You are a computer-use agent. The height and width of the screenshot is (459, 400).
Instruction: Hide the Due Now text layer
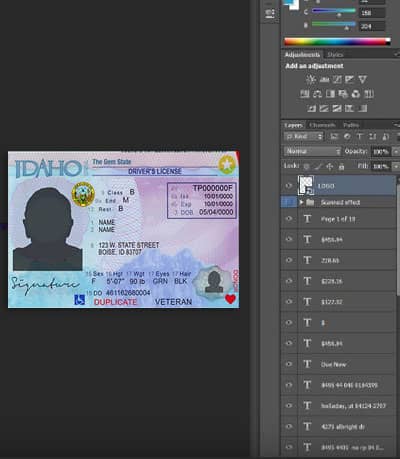pyautogui.click(x=289, y=364)
